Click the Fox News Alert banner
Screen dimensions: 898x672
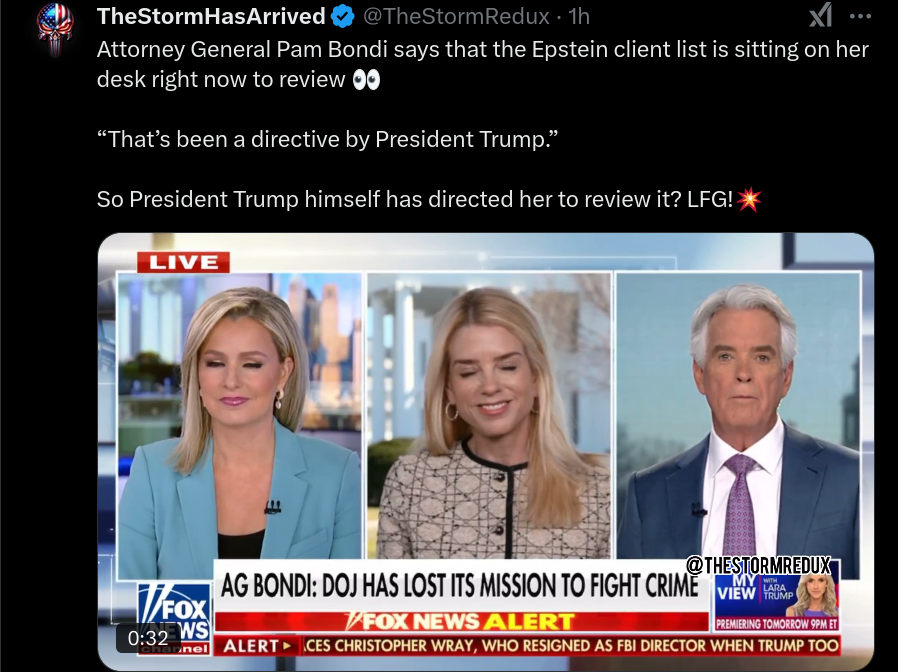pos(462,622)
